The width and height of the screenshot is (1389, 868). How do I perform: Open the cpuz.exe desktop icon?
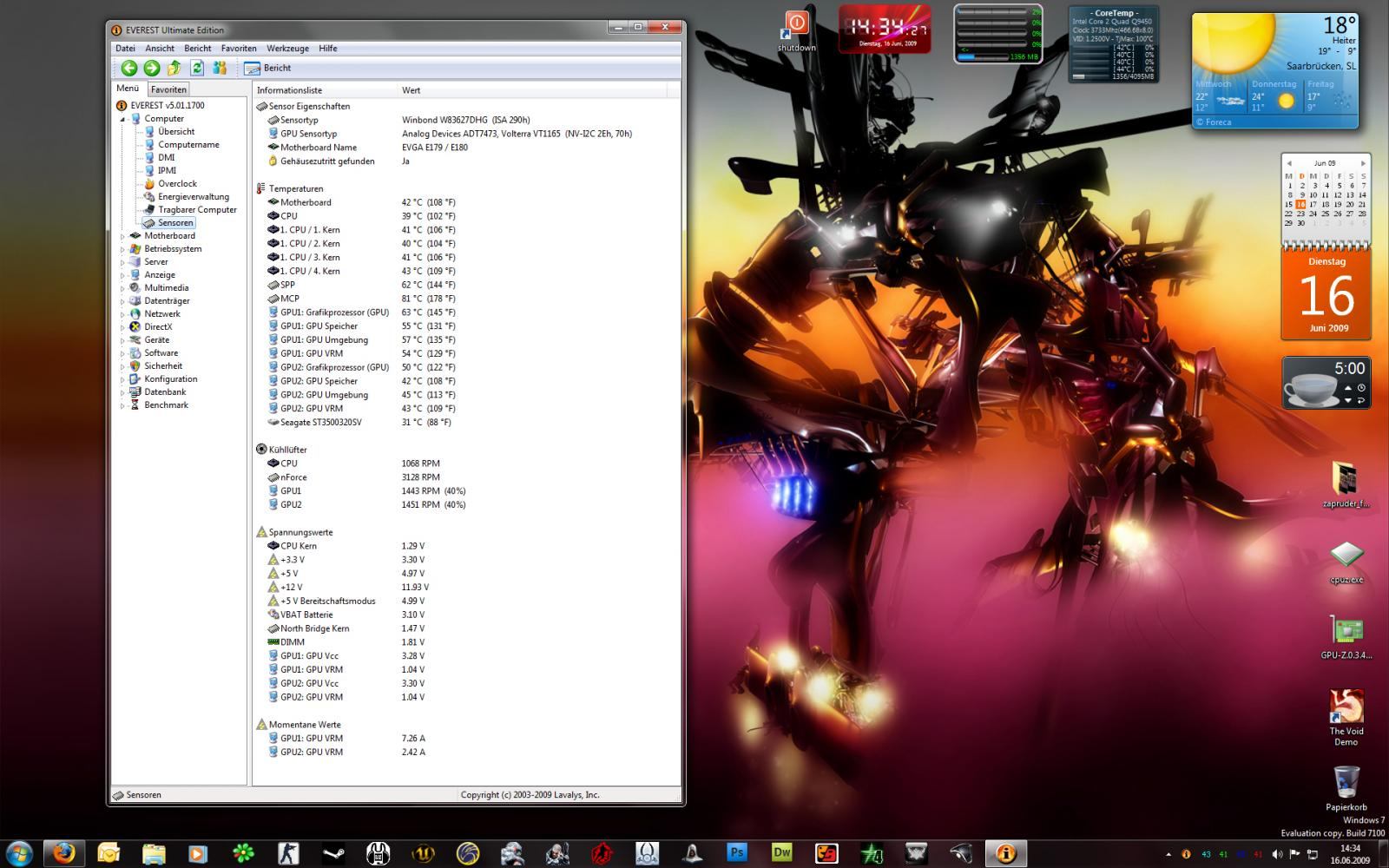pos(1346,562)
